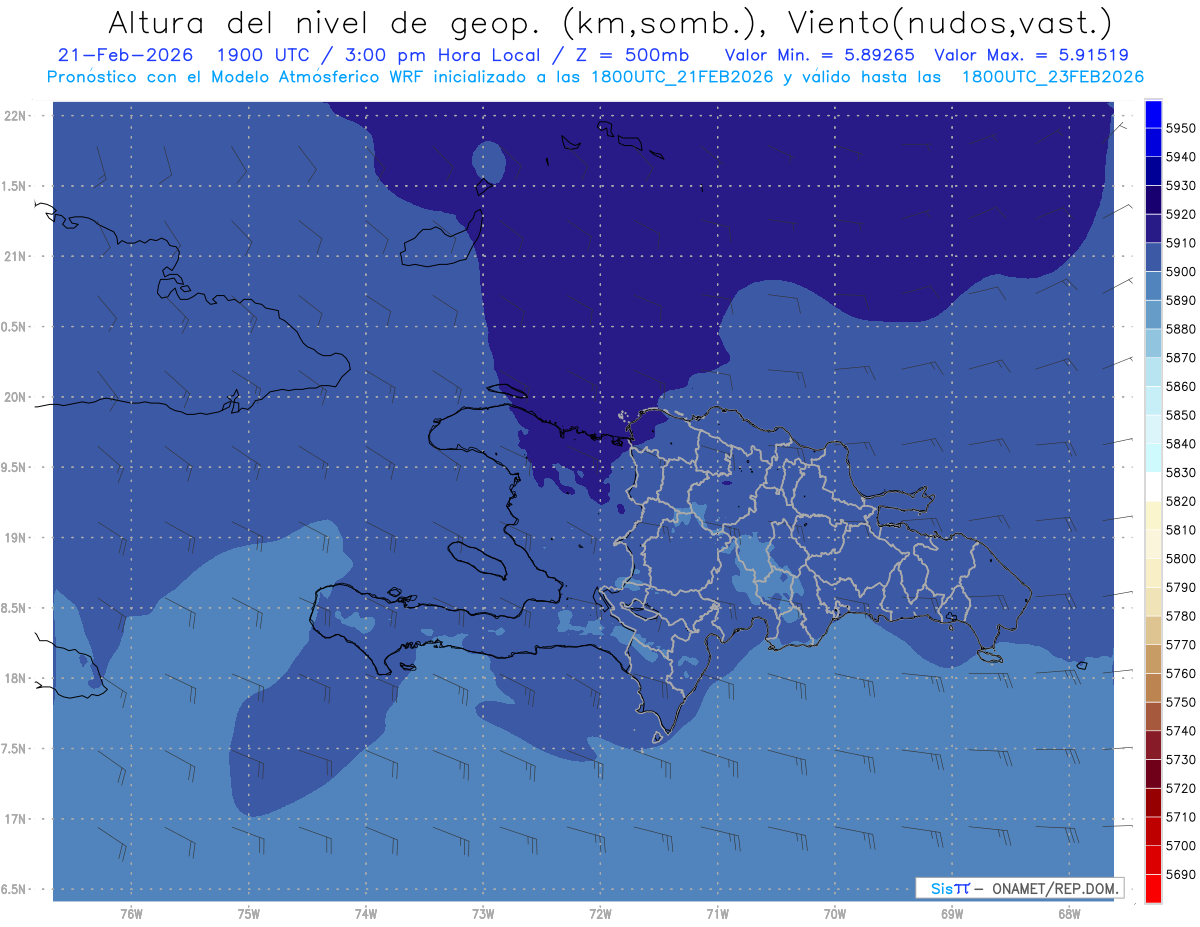This screenshot has width=1200, height=927.
Task: Click colorbar value '5890'
Action: pos(1181,301)
